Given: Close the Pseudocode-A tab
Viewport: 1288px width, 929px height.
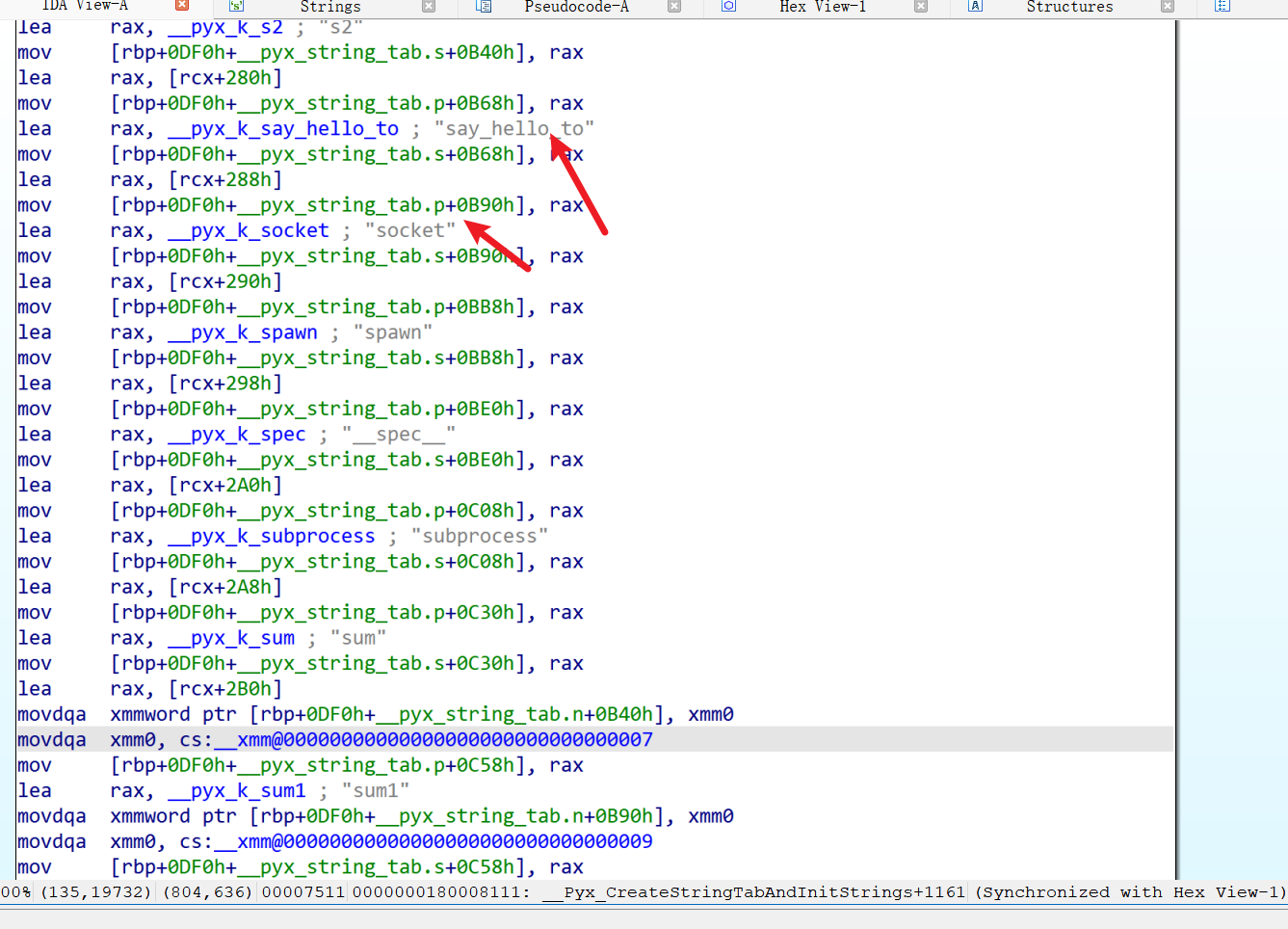Looking at the screenshot, I should 674,6.
